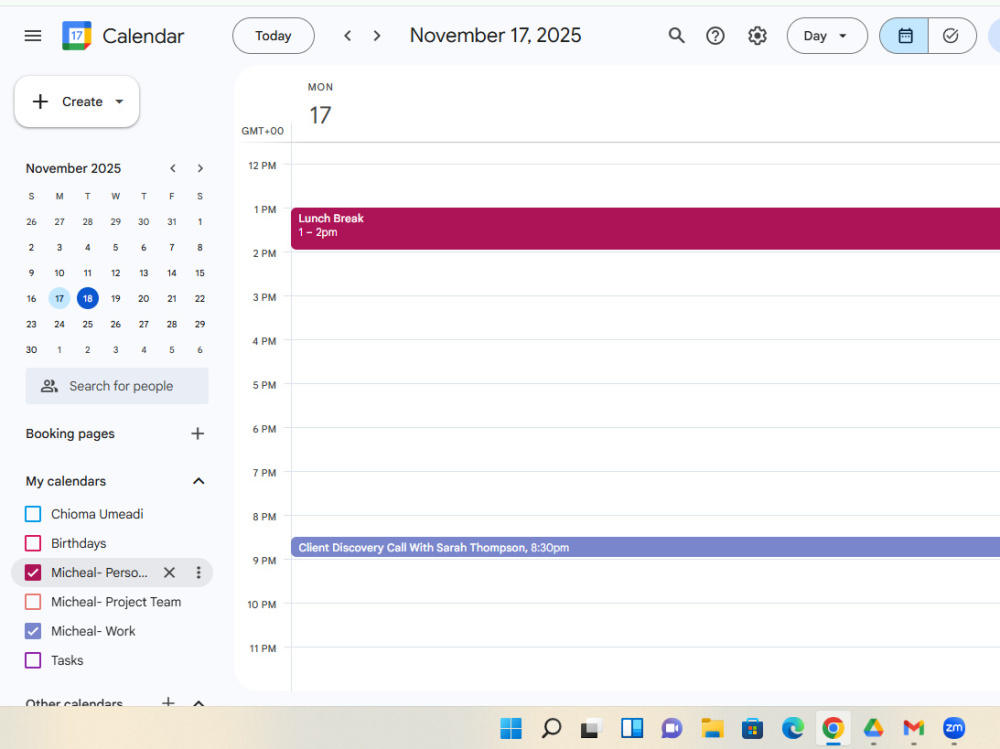
Task: Click the day number 17 header
Action: click(x=320, y=115)
